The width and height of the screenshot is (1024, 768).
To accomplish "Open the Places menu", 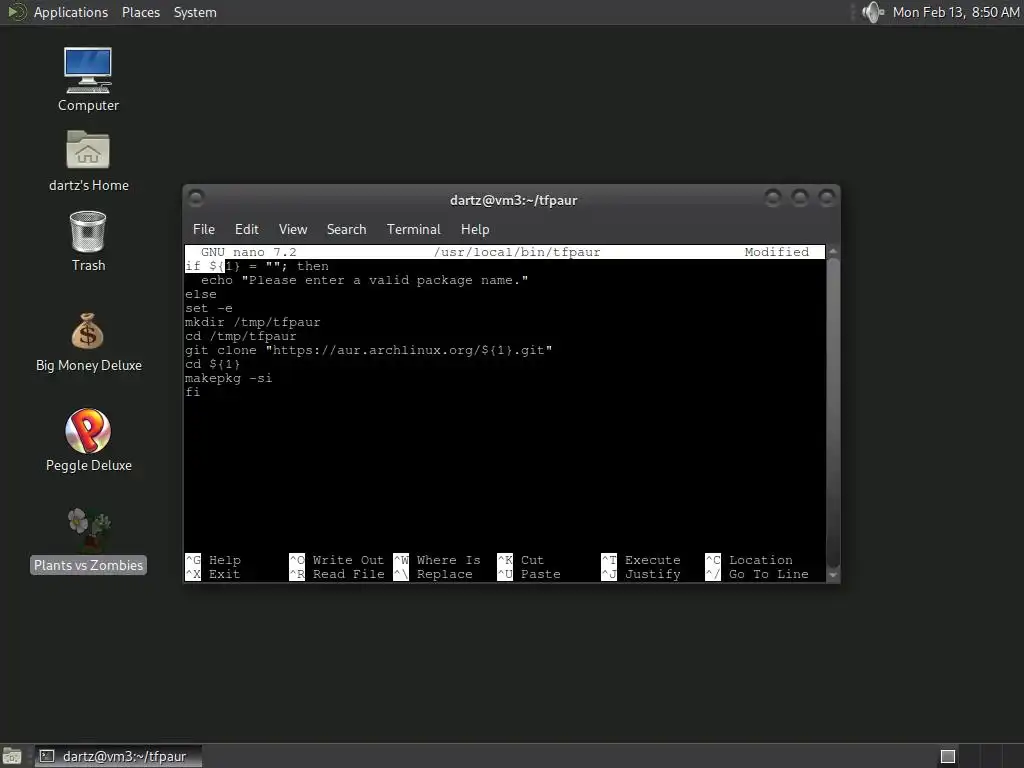I will (141, 12).
